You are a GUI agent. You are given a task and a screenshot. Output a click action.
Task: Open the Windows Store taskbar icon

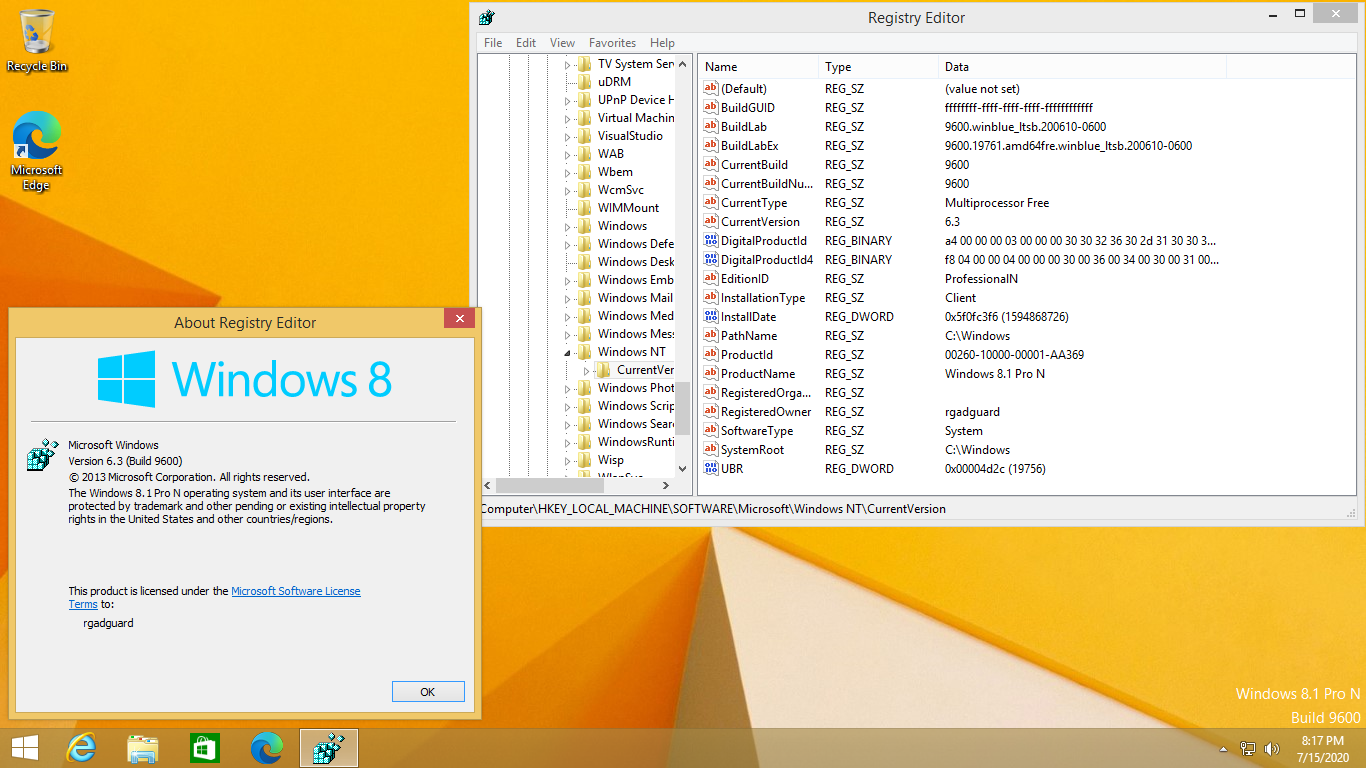pyautogui.click(x=205, y=748)
